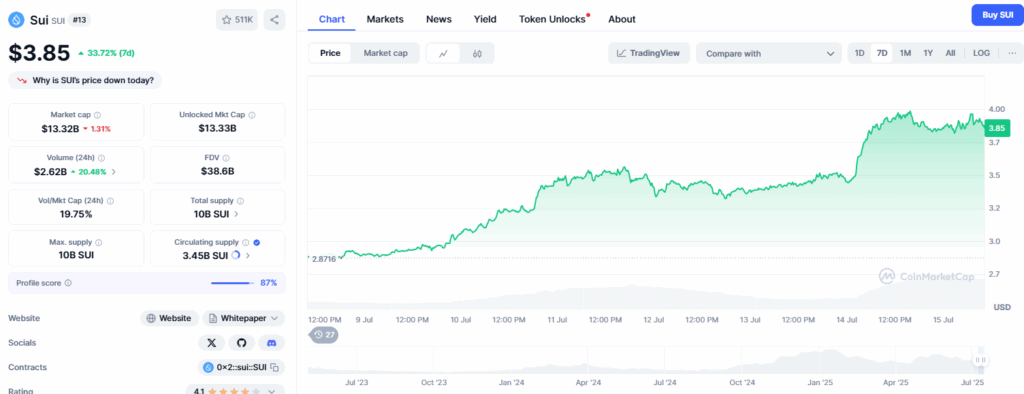This screenshot has width=1024, height=394.
Task: Click the historical range overview chart
Action: [x=647, y=360]
